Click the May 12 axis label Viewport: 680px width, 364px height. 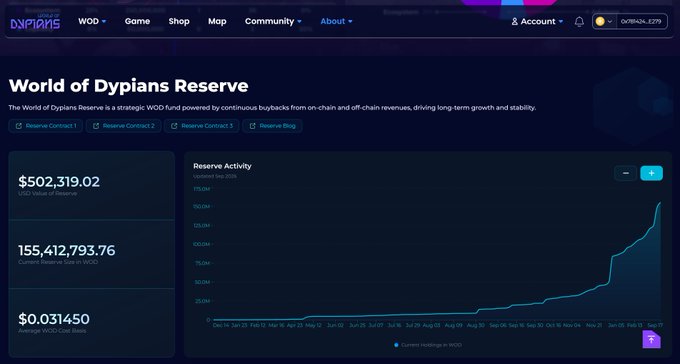coord(313,325)
